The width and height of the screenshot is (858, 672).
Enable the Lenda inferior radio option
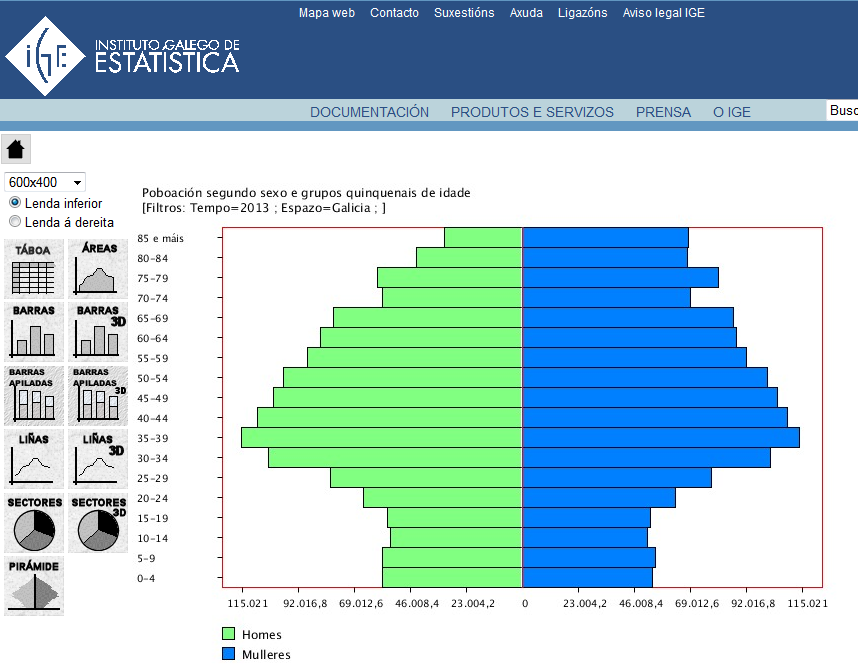point(15,203)
